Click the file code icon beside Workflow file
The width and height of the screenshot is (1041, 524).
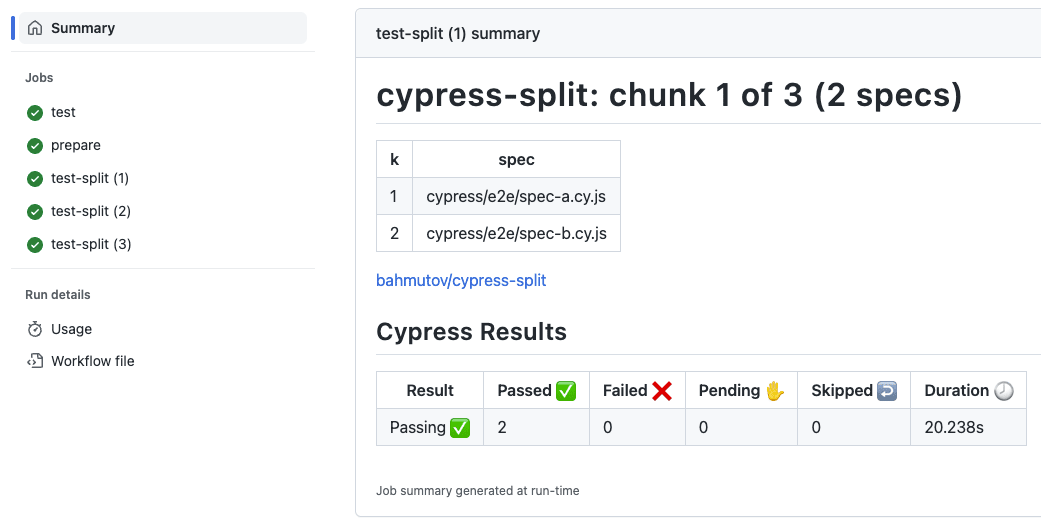[x=35, y=361]
